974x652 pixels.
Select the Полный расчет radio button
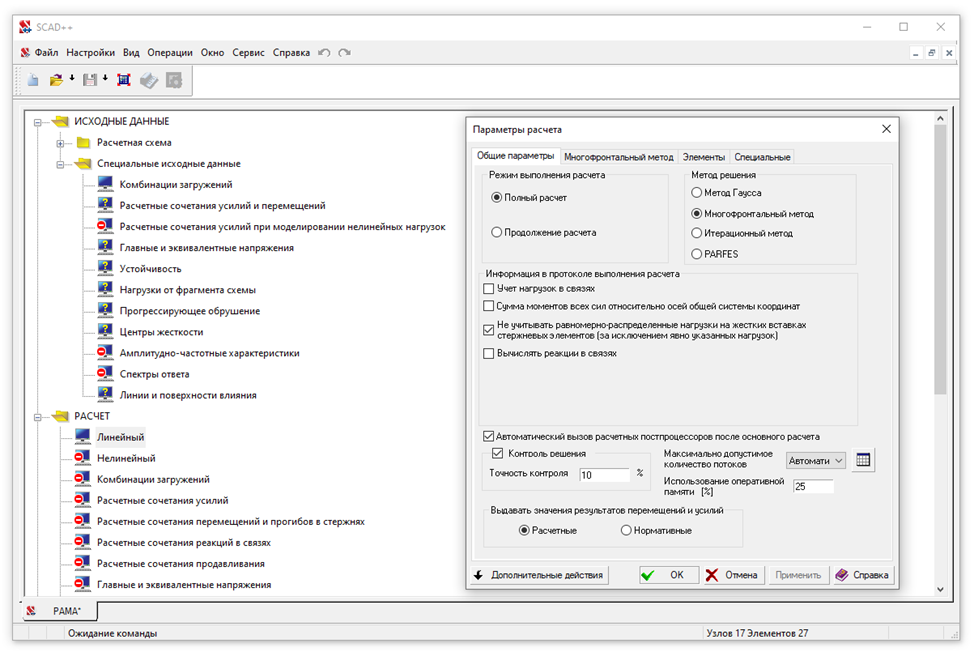coord(496,197)
